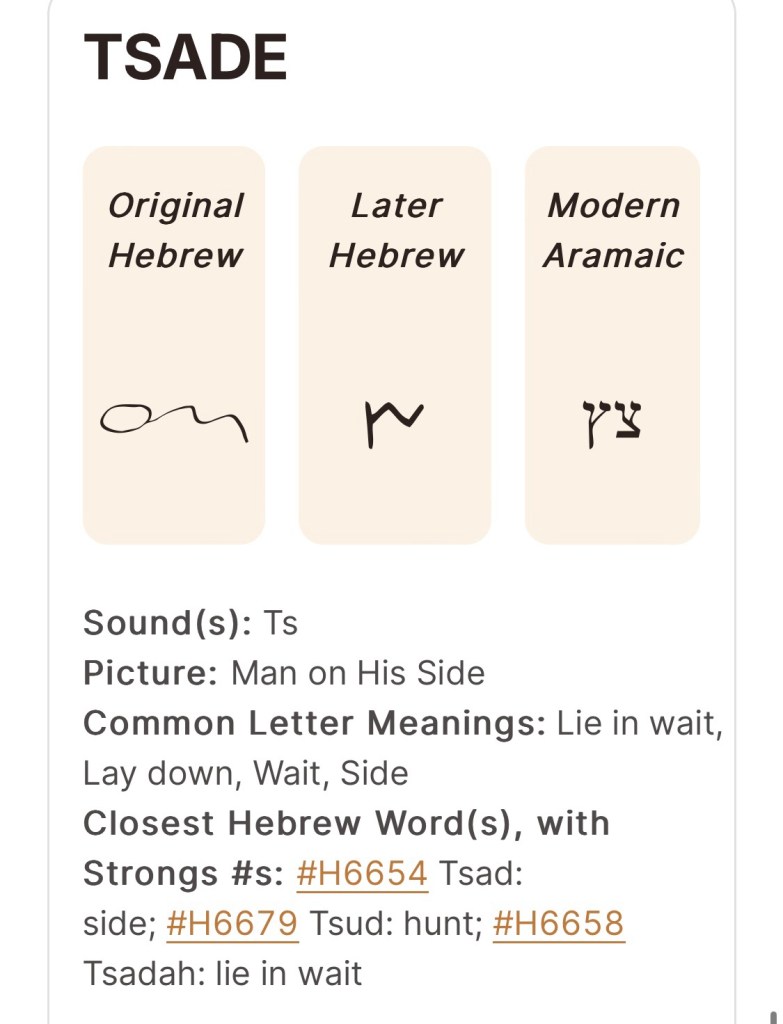
Task: Click the "Tsud: hunt;" definition text
Action: coord(395,924)
